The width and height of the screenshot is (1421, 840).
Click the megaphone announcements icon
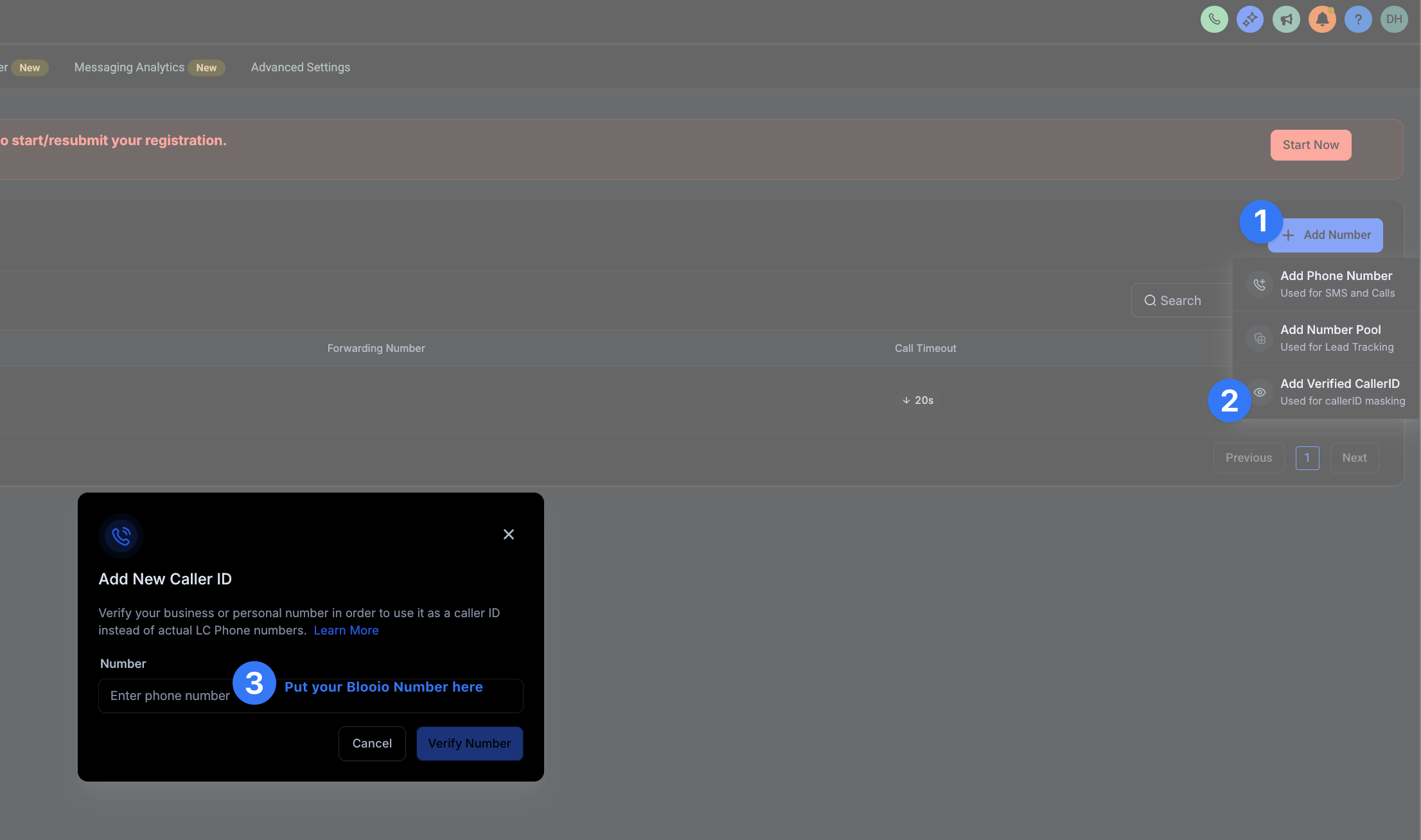coord(1286,19)
